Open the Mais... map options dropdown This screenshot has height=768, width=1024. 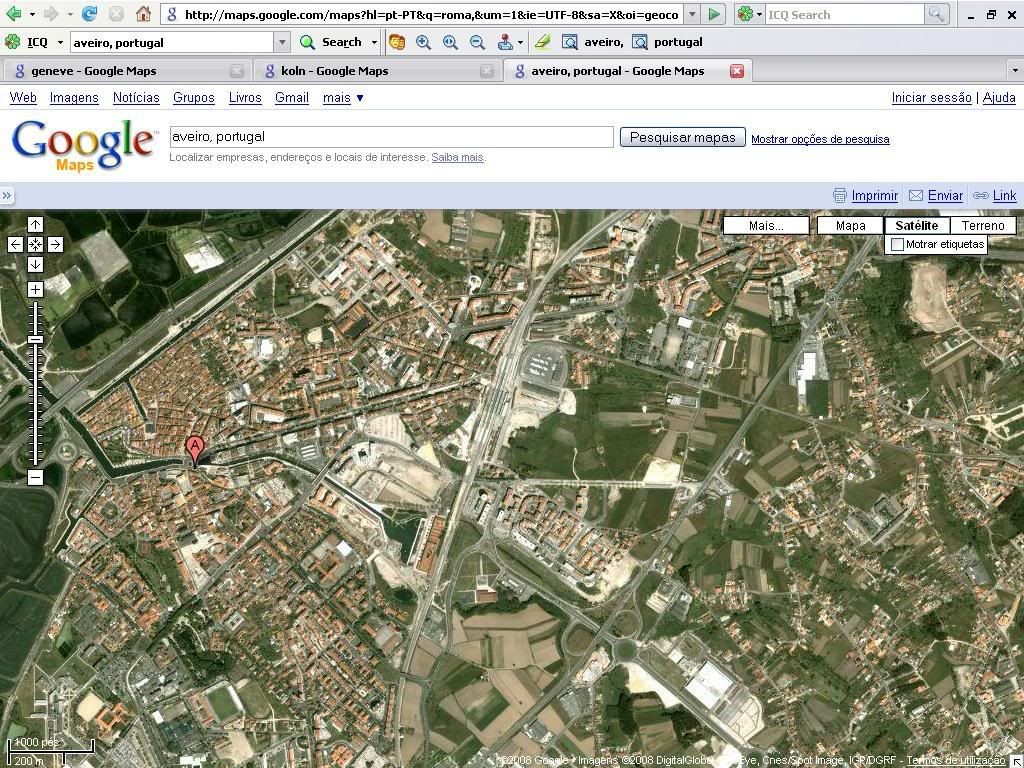[x=766, y=226]
